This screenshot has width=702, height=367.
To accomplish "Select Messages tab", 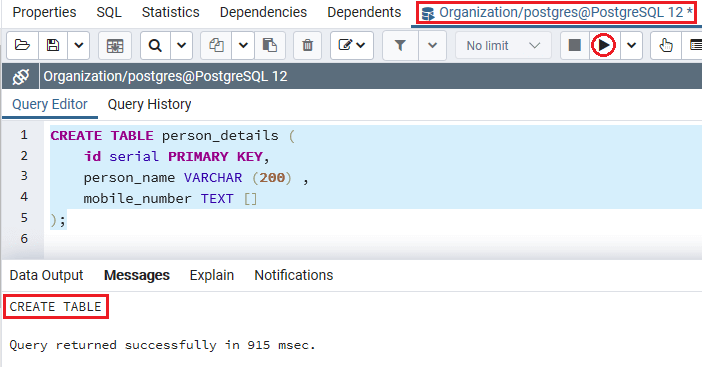I will pyautogui.click(x=137, y=275).
